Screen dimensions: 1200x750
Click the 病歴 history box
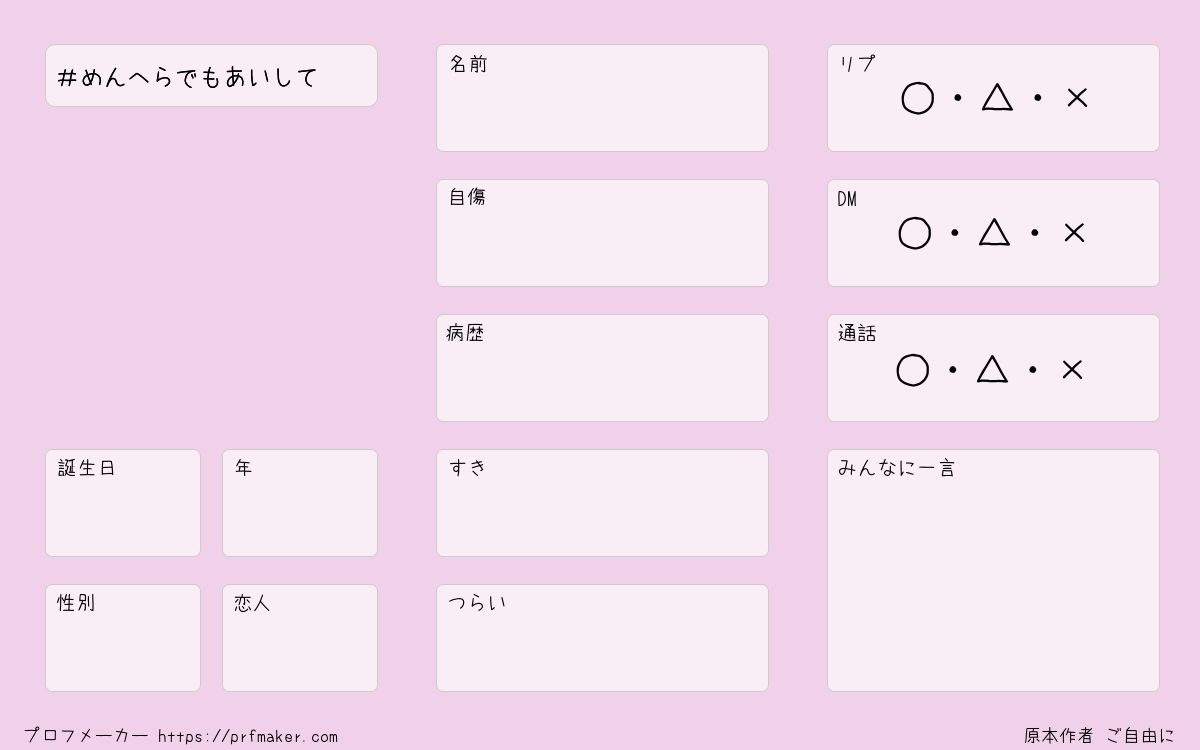(x=602, y=368)
